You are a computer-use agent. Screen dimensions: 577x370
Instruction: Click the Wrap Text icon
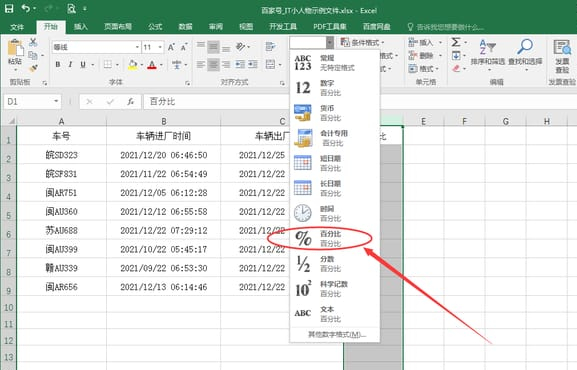[x=270, y=46]
